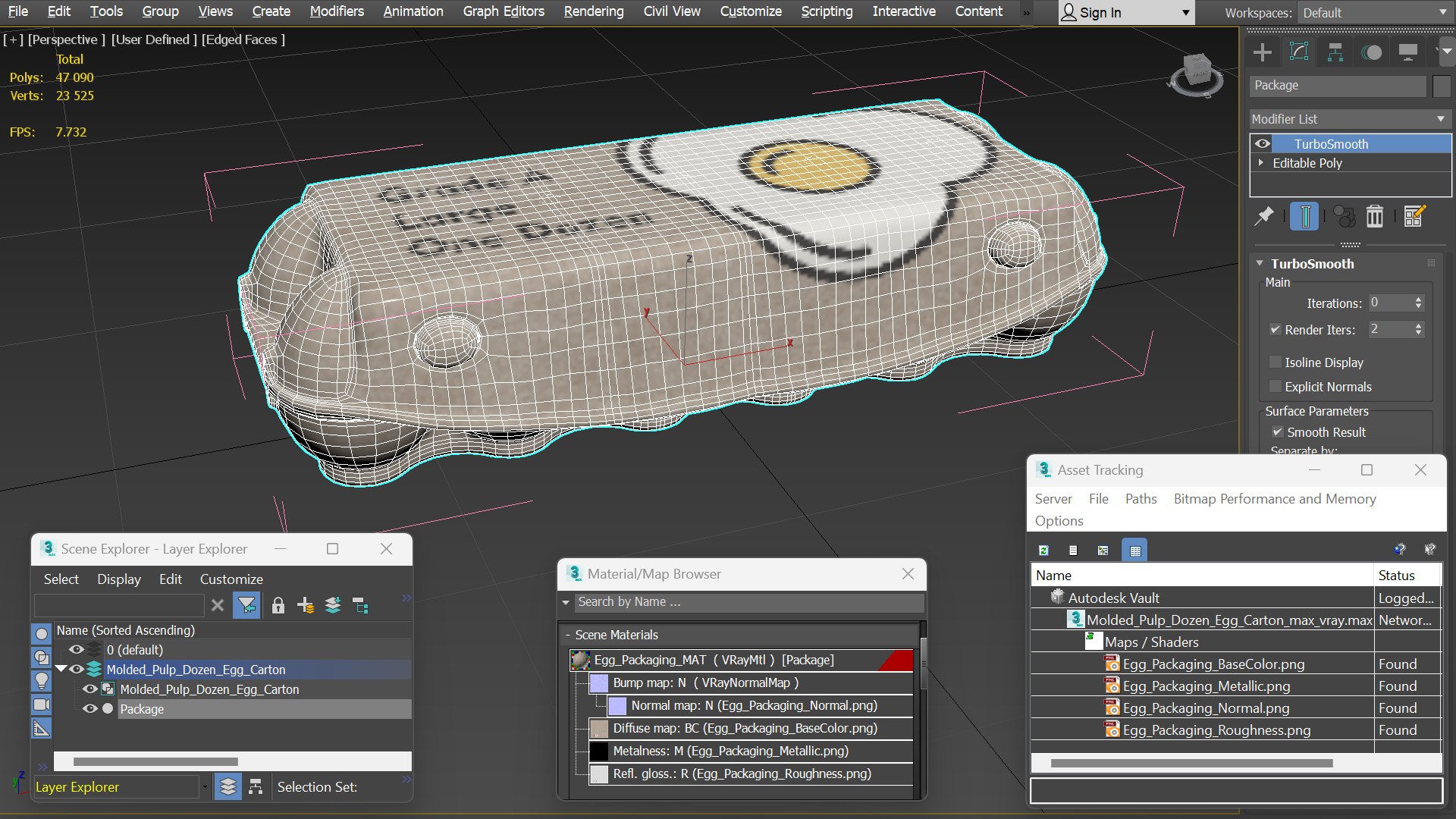Image resolution: width=1456 pixels, height=819 pixels.
Task: Click Make Unique icon below modifier stack
Action: pyautogui.click(x=1345, y=217)
